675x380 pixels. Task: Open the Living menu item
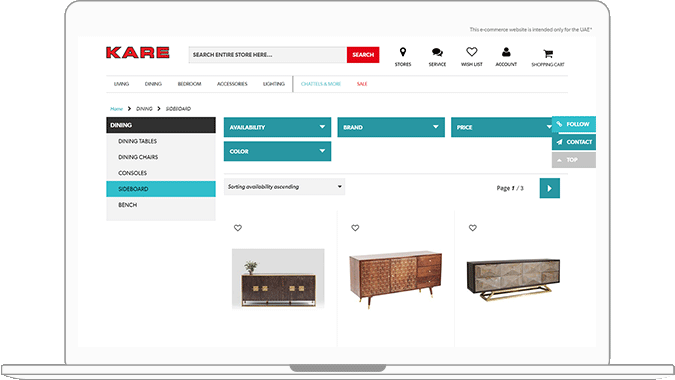tap(121, 84)
